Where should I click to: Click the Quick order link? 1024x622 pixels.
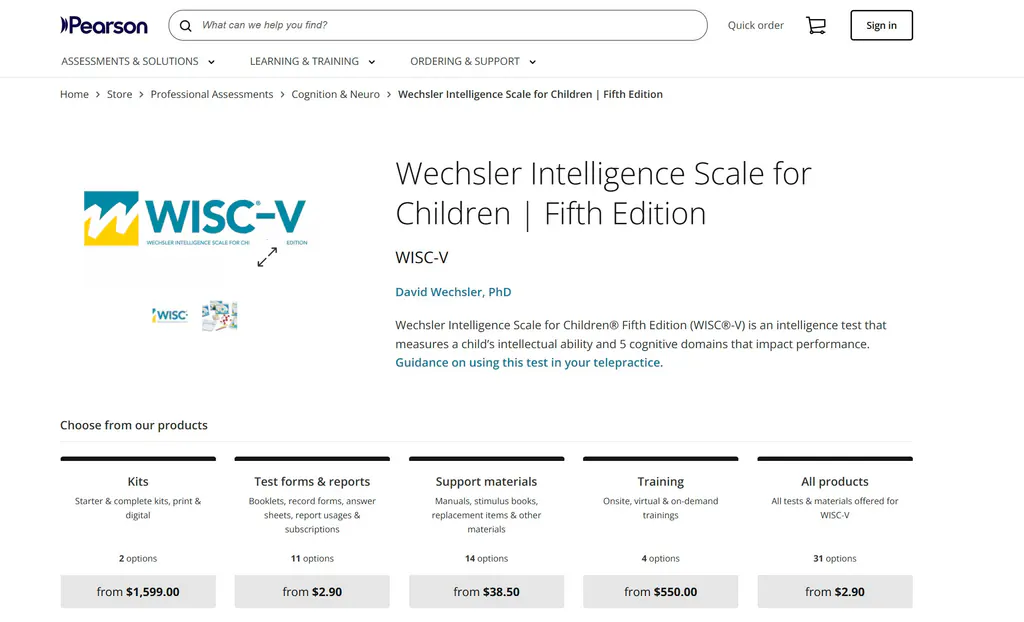[756, 25]
